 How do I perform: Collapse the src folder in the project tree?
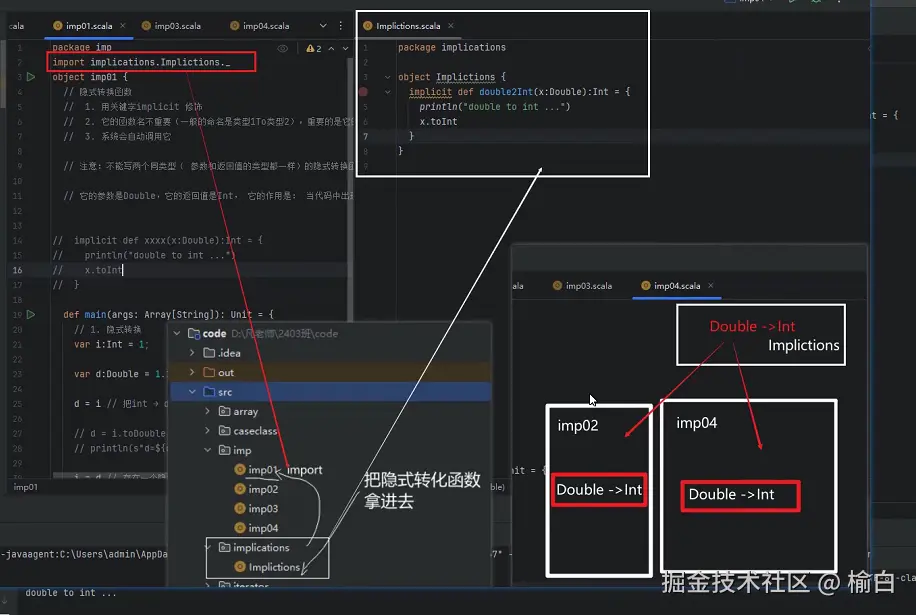click(x=191, y=391)
